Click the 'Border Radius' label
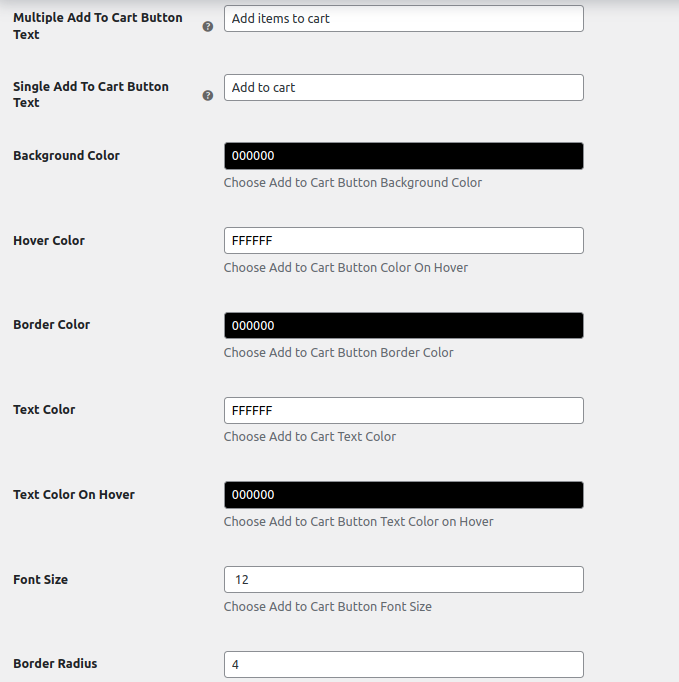This screenshot has height=682, width=679. click(55, 664)
